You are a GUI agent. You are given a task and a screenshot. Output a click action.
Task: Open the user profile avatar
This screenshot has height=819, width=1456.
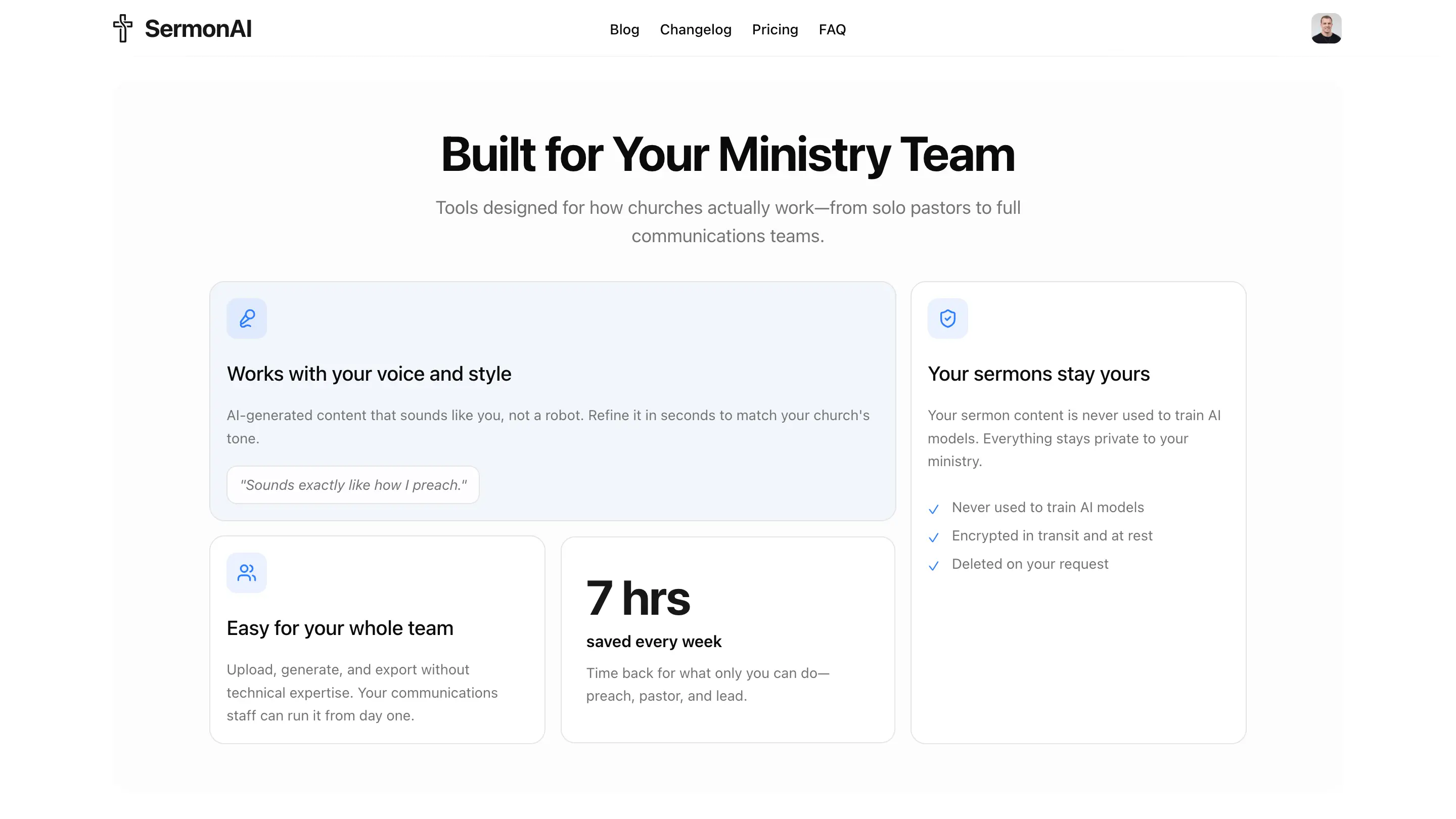[1326, 28]
